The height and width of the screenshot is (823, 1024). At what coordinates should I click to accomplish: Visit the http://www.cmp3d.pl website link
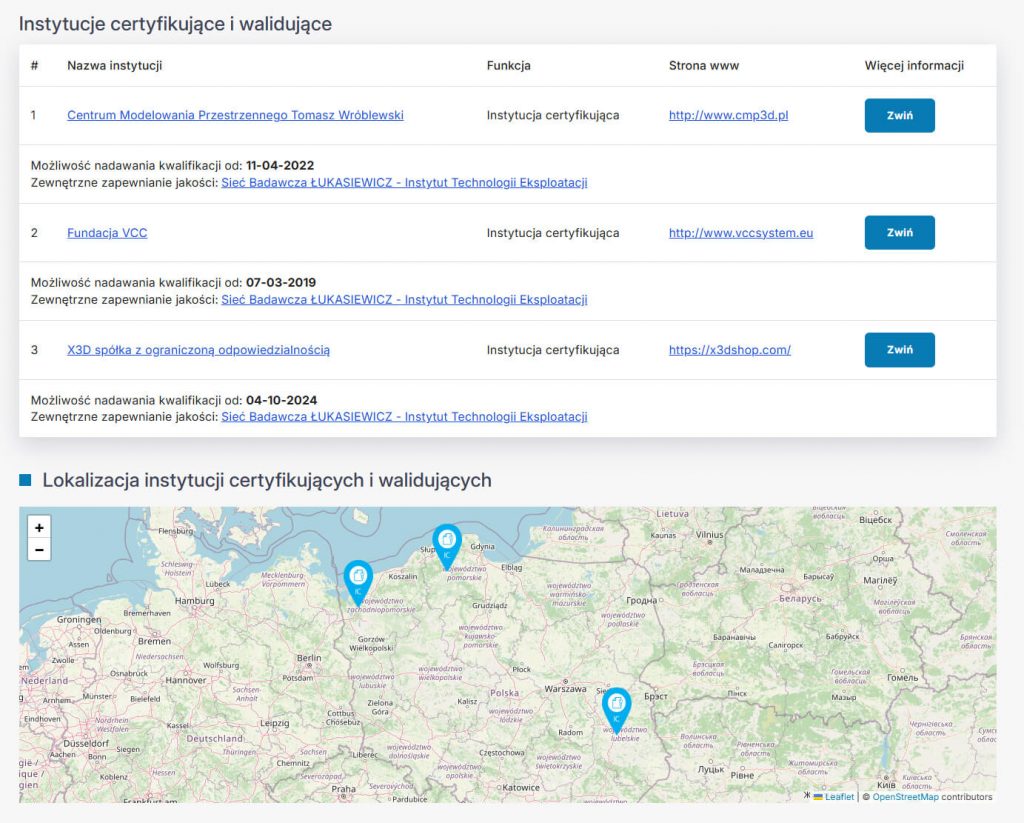[728, 115]
